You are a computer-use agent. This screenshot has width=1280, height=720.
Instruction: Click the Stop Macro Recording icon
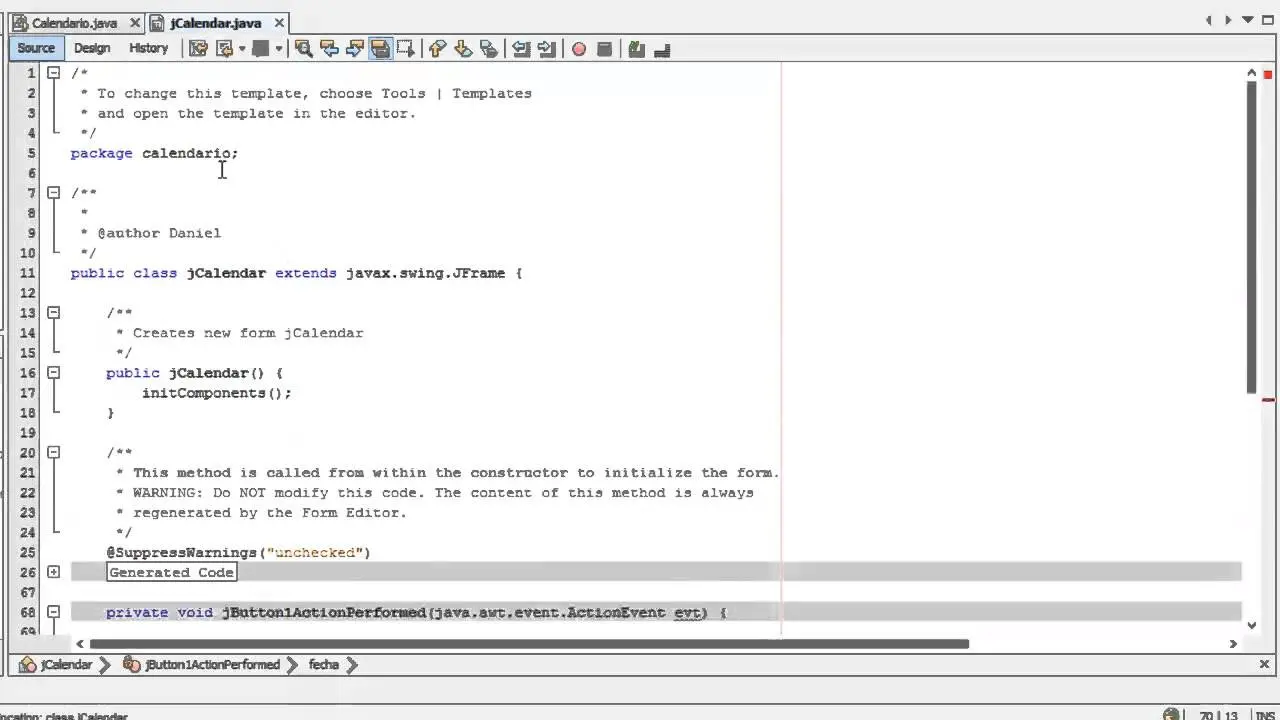pyautogui.click(x=604, y=48)
